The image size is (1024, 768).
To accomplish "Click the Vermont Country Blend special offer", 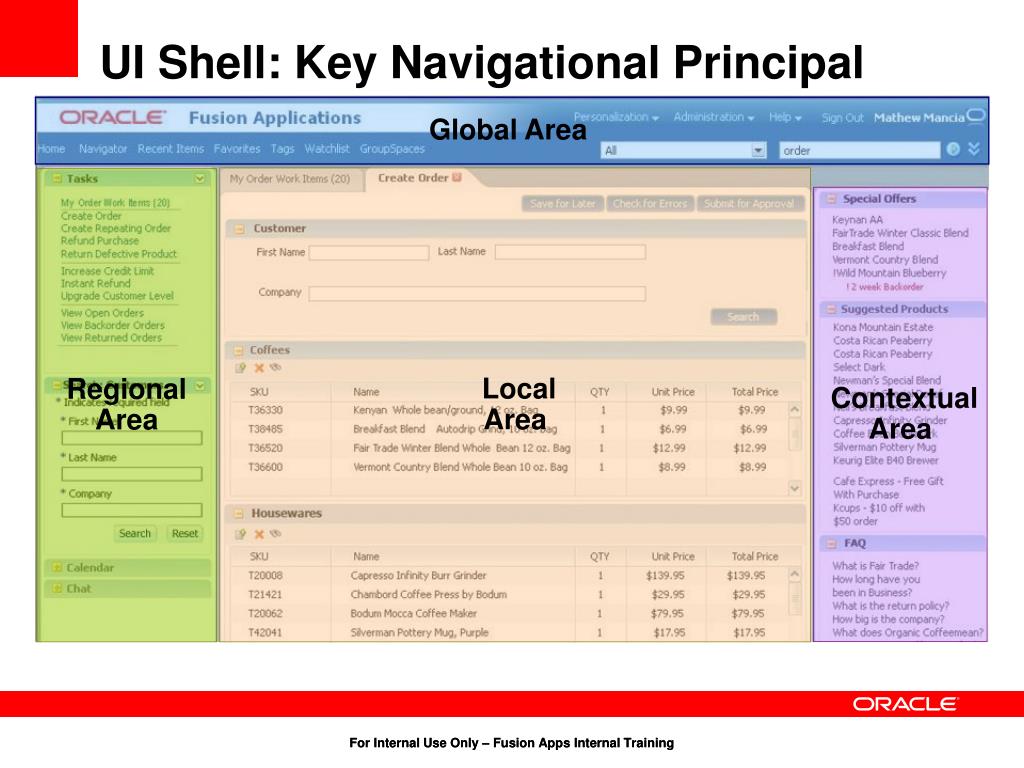I will 884,259.
